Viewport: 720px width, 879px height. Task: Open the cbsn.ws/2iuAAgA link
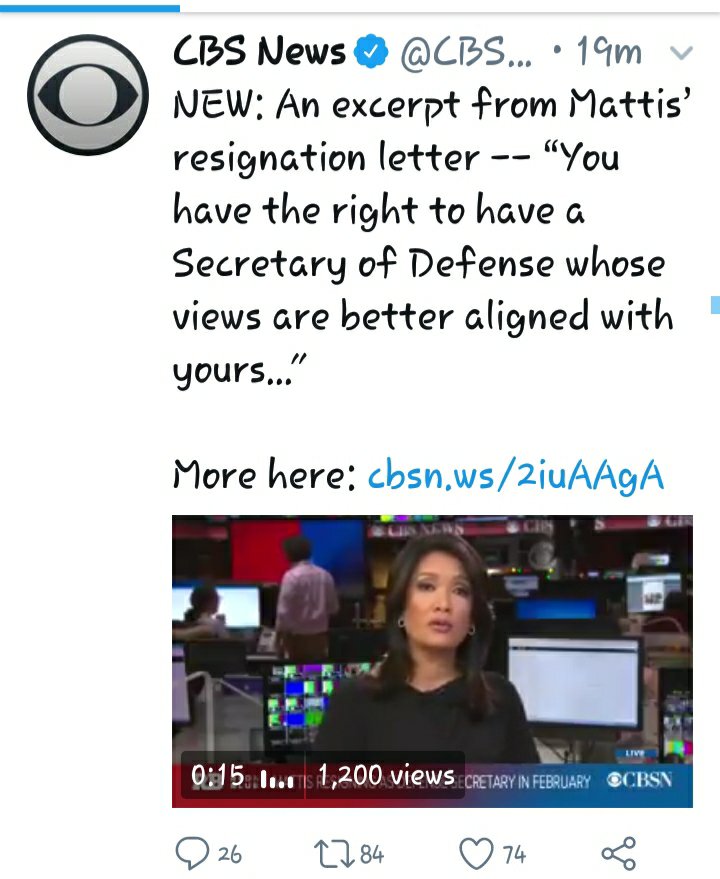516,475
